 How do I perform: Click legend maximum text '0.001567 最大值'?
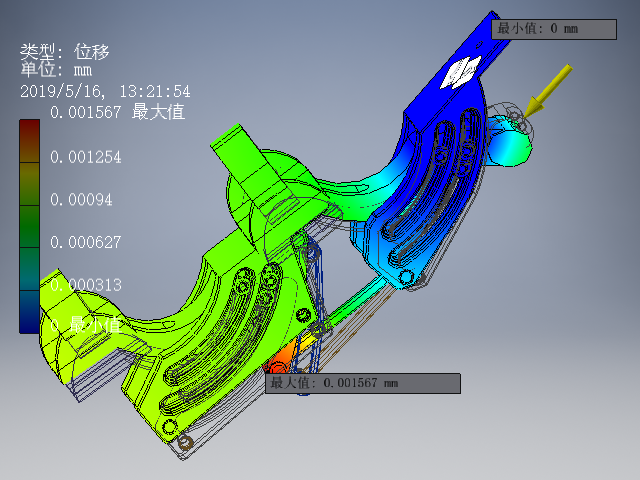(x=118, y=112)
